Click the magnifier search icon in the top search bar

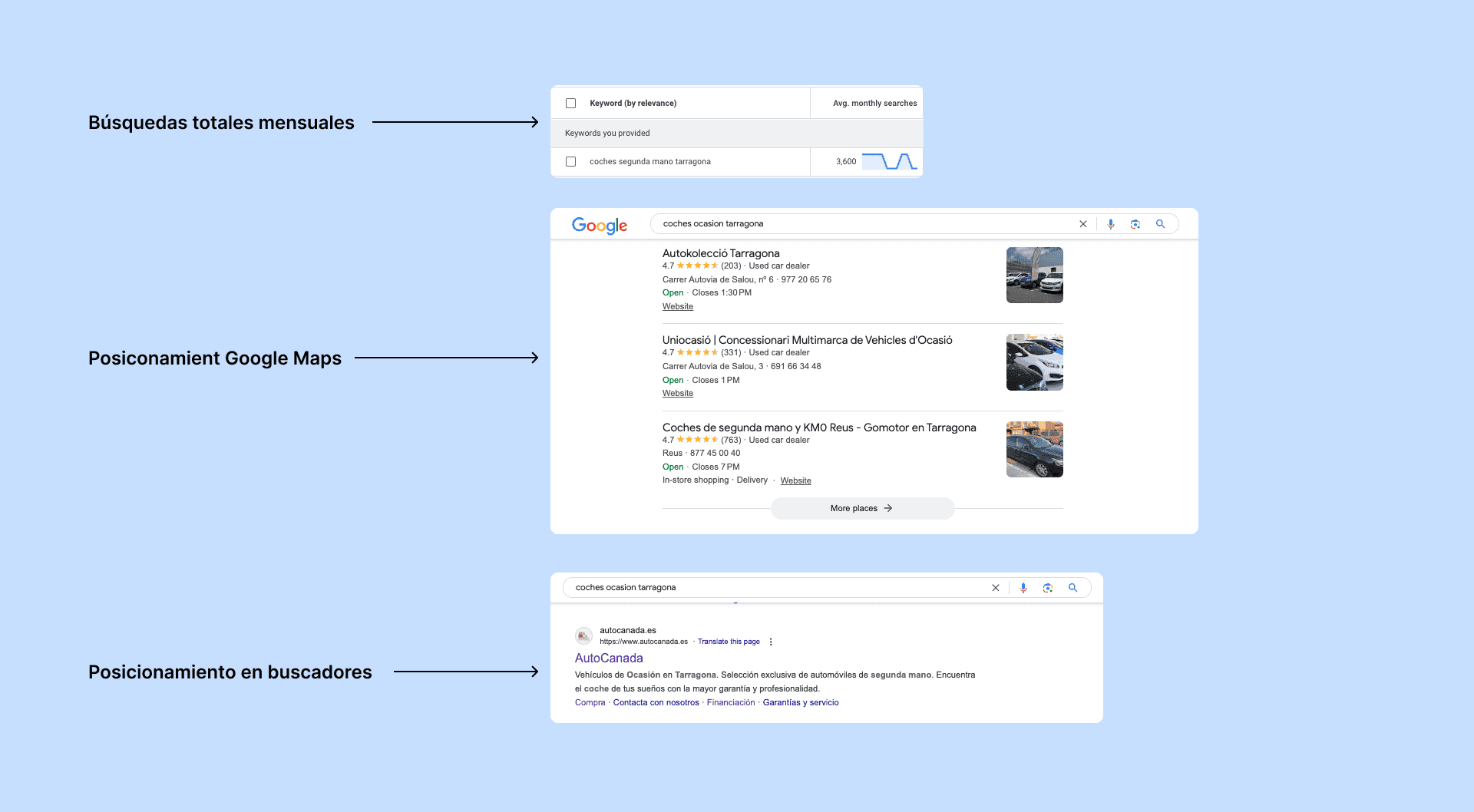point(1161,224)
